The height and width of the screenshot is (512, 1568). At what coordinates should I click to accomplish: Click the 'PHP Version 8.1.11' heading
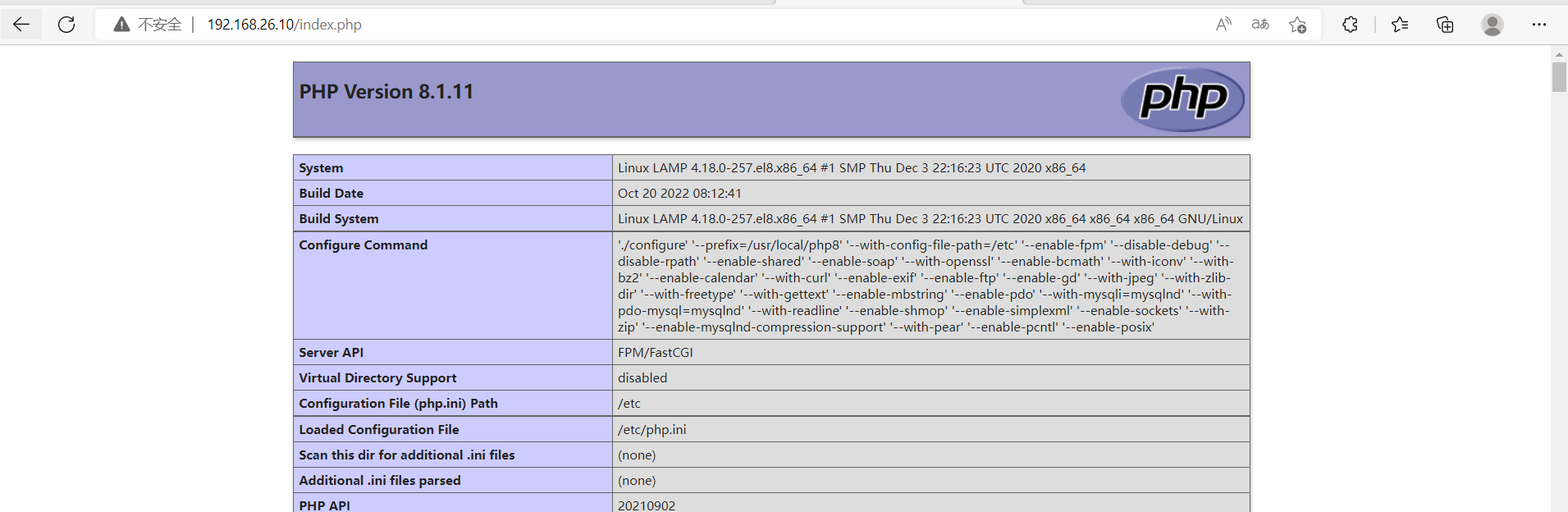(x=386, y=92)
